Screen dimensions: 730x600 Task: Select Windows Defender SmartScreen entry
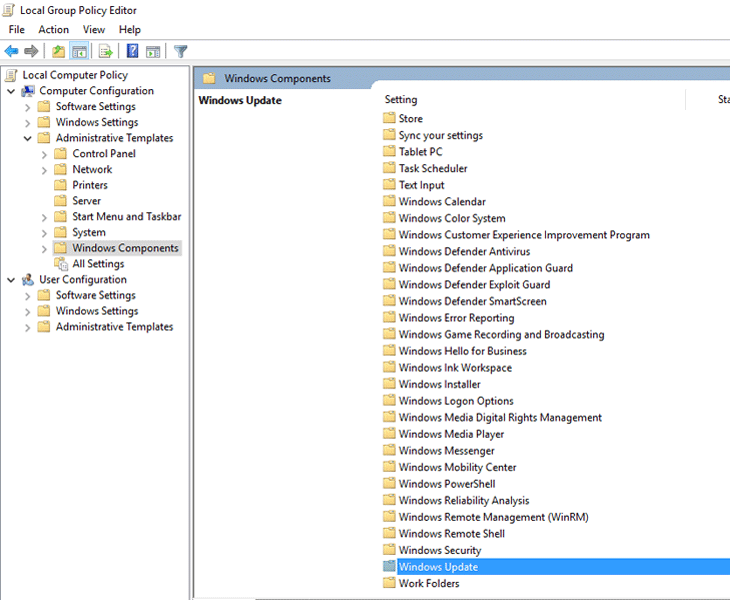pyautogui.click(x=473, y=301)
